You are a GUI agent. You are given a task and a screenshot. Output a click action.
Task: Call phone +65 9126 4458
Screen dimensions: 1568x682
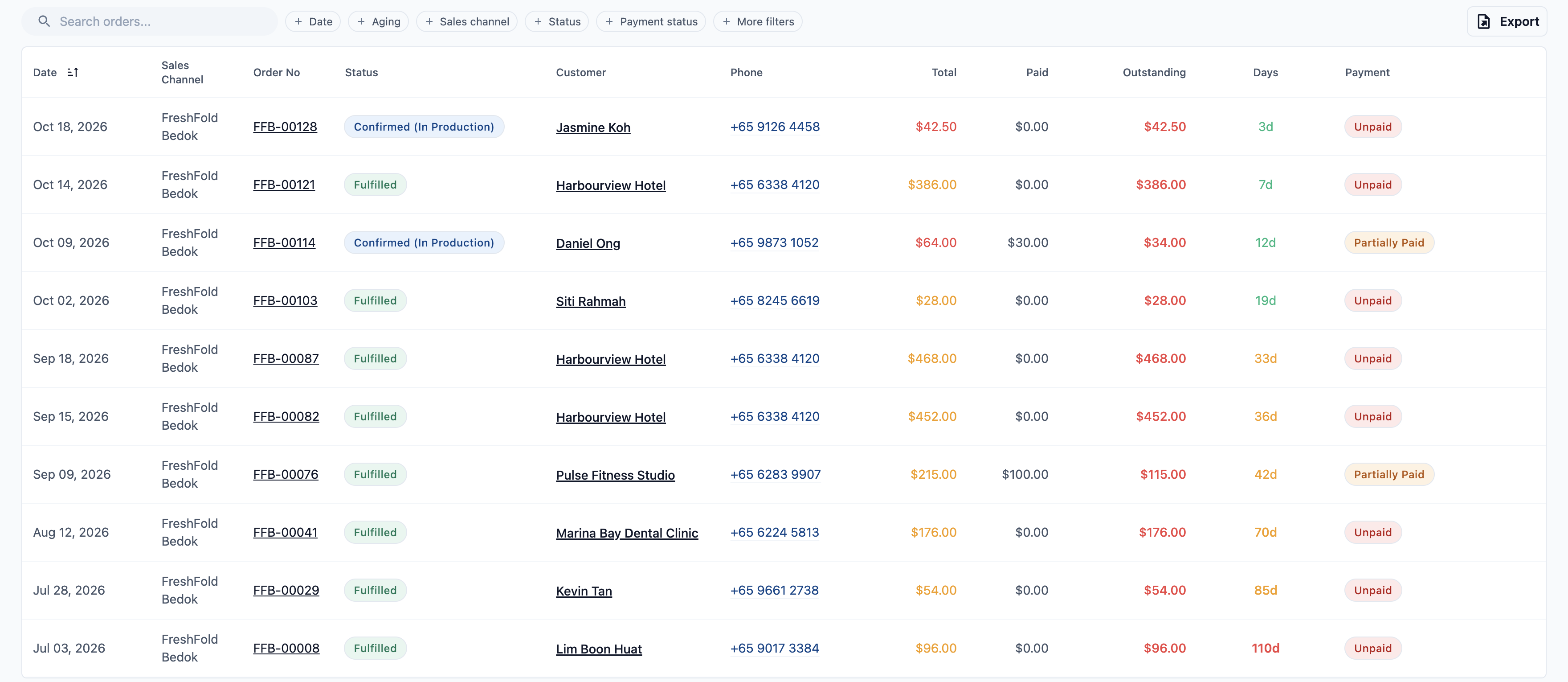coord(775,127)
